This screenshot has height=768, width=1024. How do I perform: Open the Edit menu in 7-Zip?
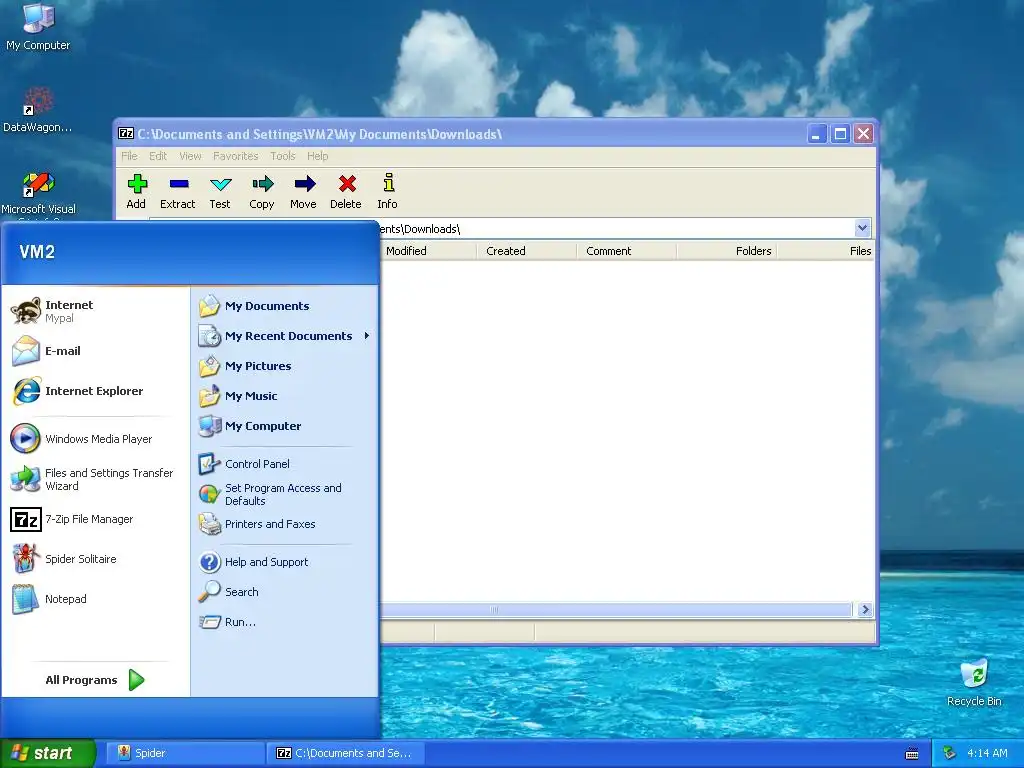point(157,156)
